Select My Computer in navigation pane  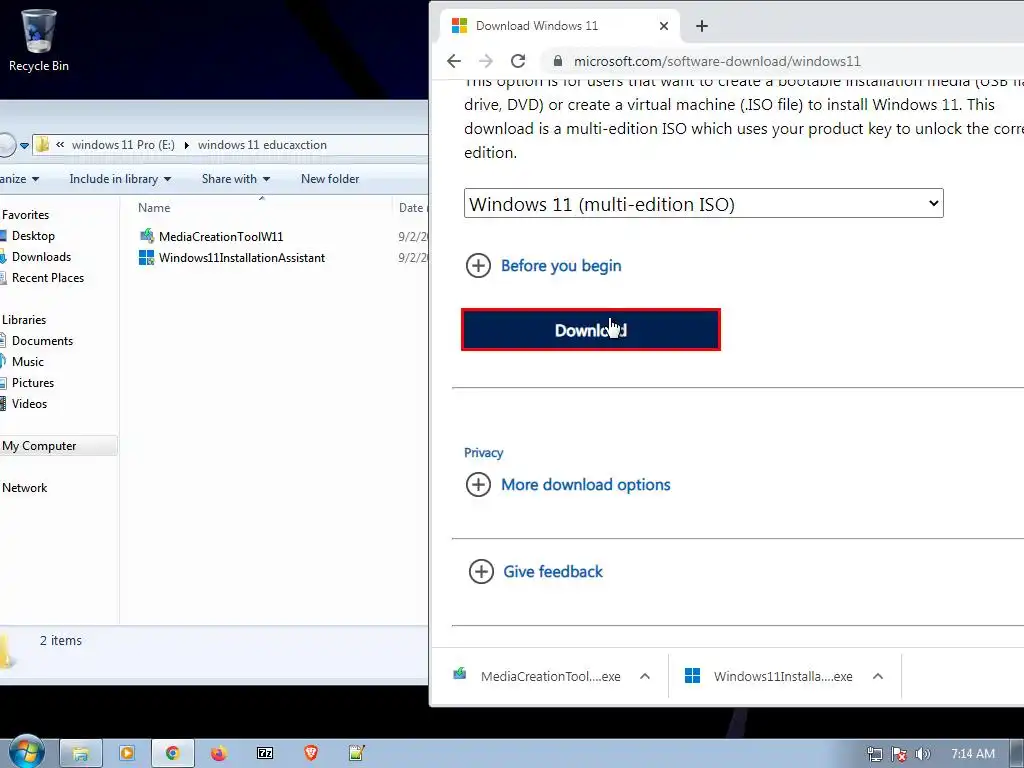pos(39,445)
